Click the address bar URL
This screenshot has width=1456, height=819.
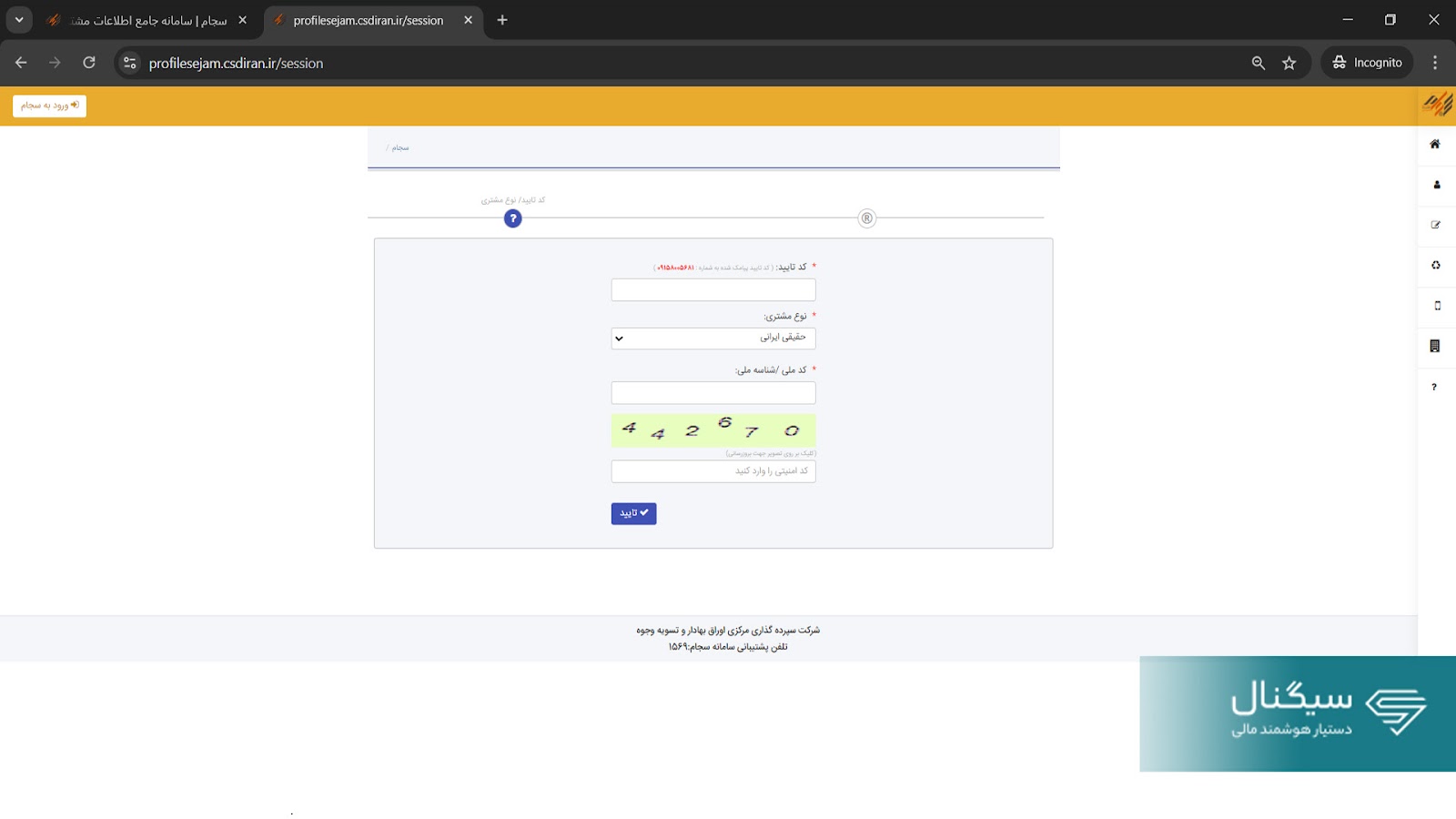(x=236, y=63)
